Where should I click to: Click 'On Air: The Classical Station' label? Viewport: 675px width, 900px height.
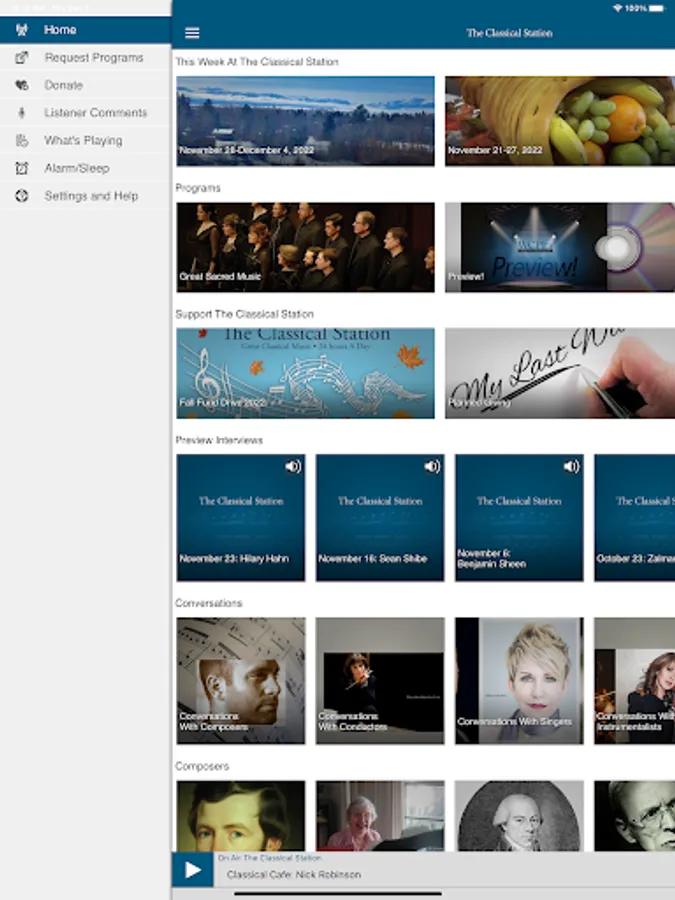point(270,858)
